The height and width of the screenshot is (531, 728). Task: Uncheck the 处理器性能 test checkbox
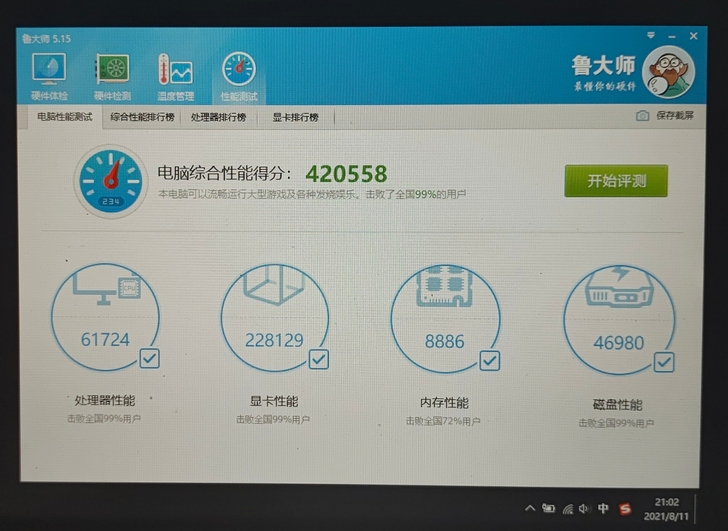[150, 358]
